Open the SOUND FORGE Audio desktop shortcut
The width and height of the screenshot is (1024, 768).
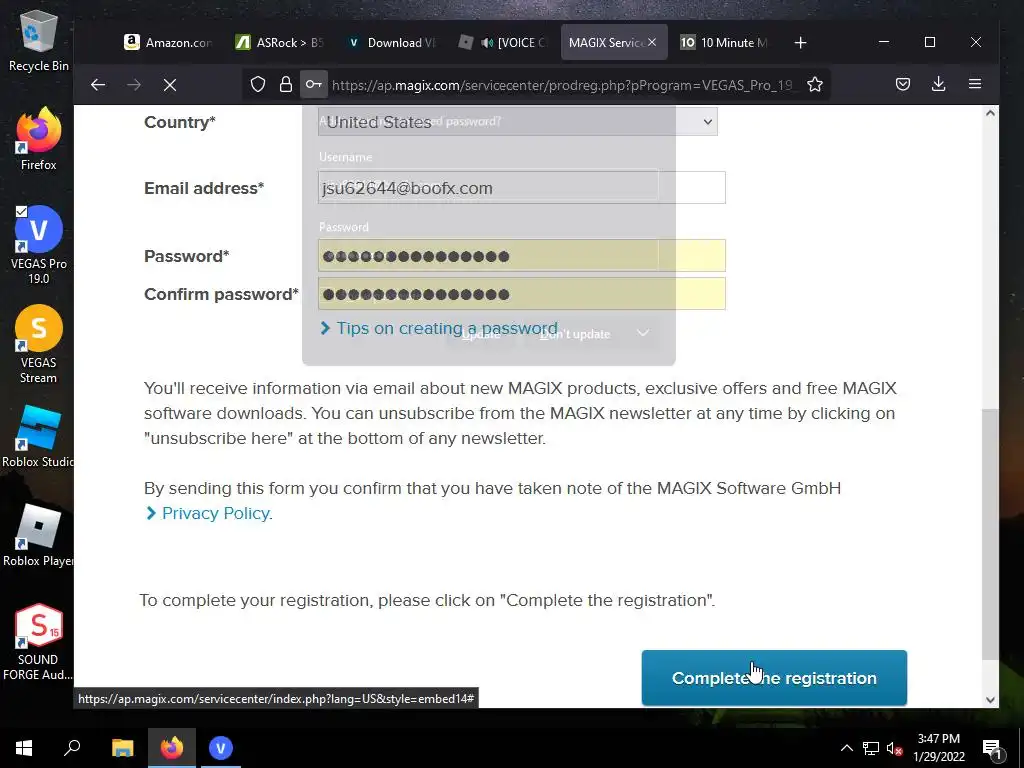coord(38,643)
